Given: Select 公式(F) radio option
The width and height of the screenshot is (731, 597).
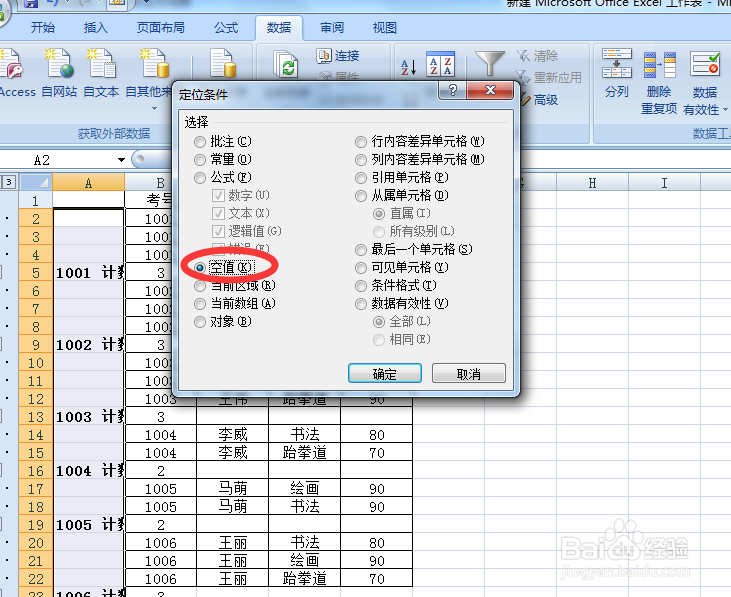Looking at the screenshot, I should click(223, 178).
